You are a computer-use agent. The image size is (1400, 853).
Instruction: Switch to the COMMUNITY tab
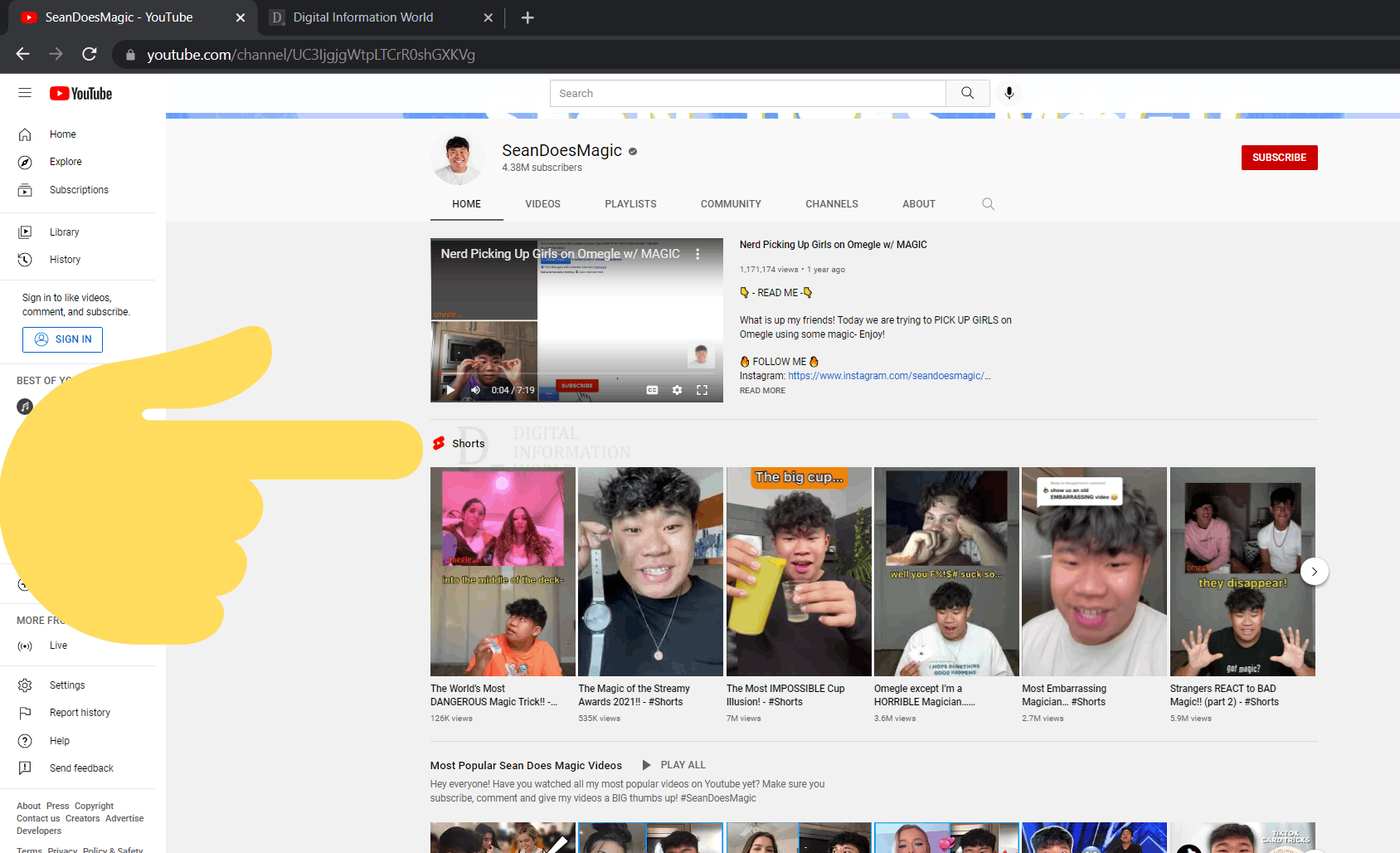pos(731,204)
